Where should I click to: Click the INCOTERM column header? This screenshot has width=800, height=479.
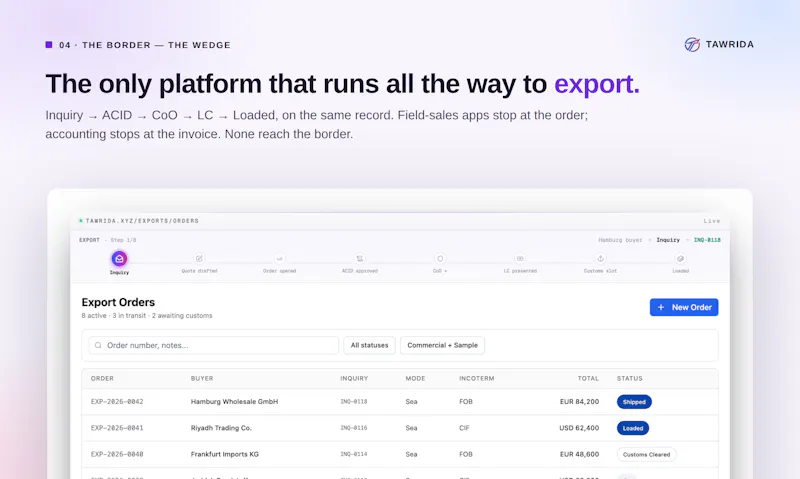[x=477, y=379]
